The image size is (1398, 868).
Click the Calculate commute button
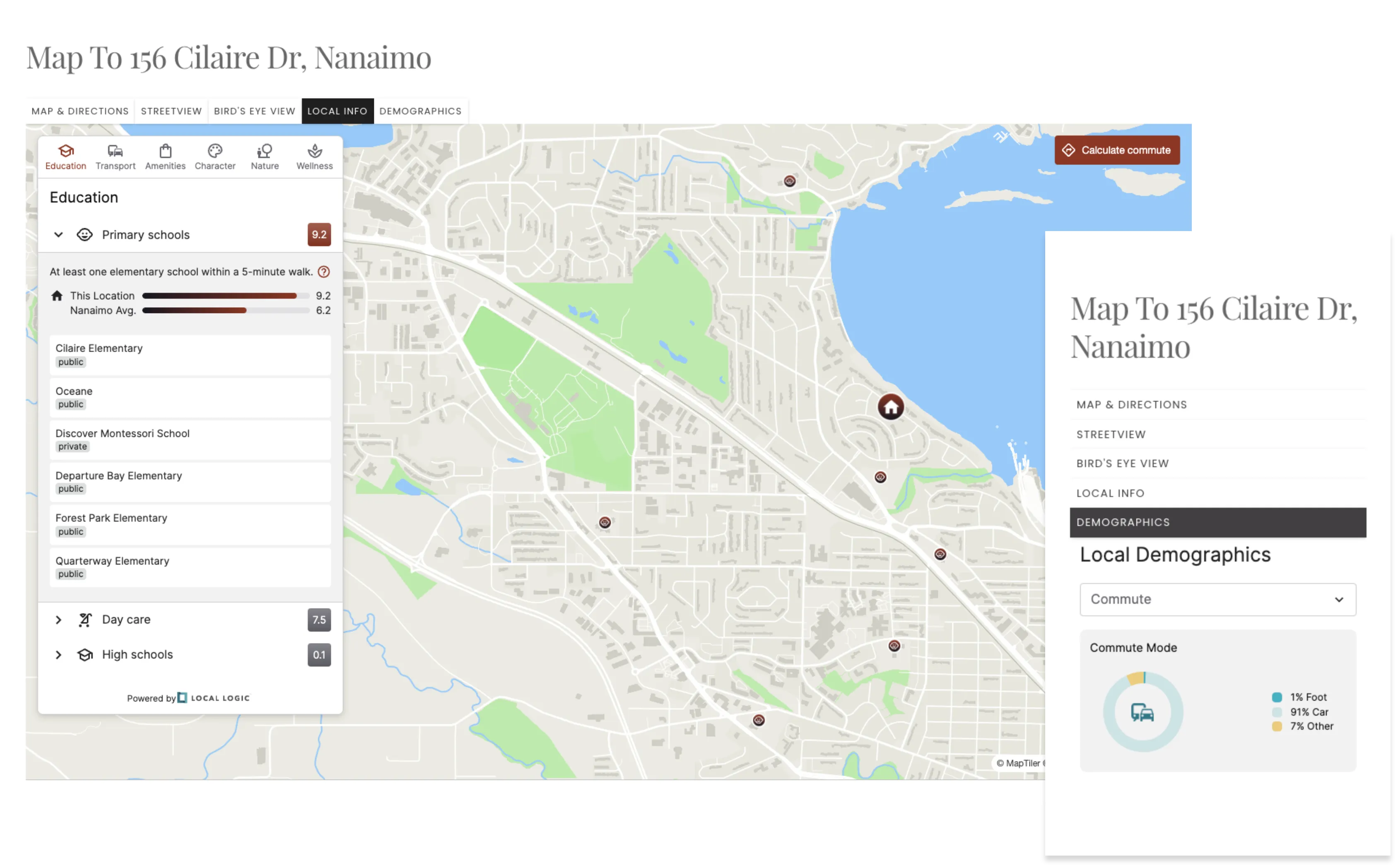(1117, 150)
